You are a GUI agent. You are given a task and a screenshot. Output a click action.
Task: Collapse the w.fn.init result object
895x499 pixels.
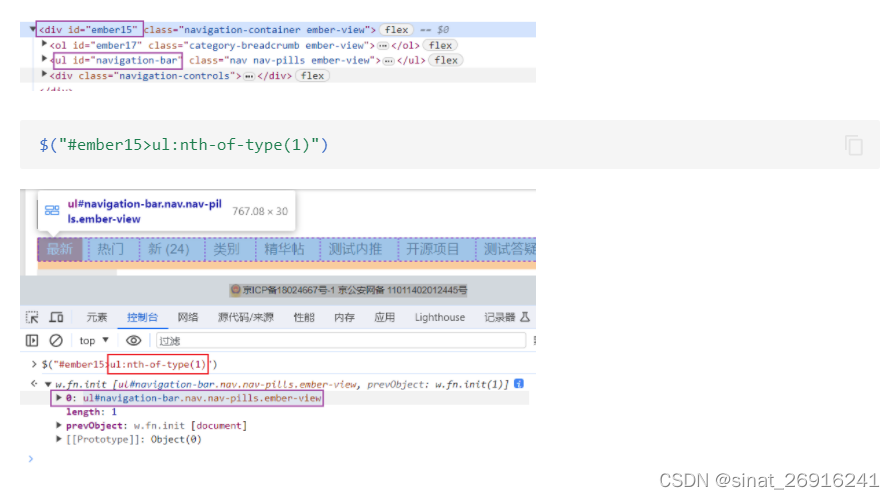[x=48, y=384]
